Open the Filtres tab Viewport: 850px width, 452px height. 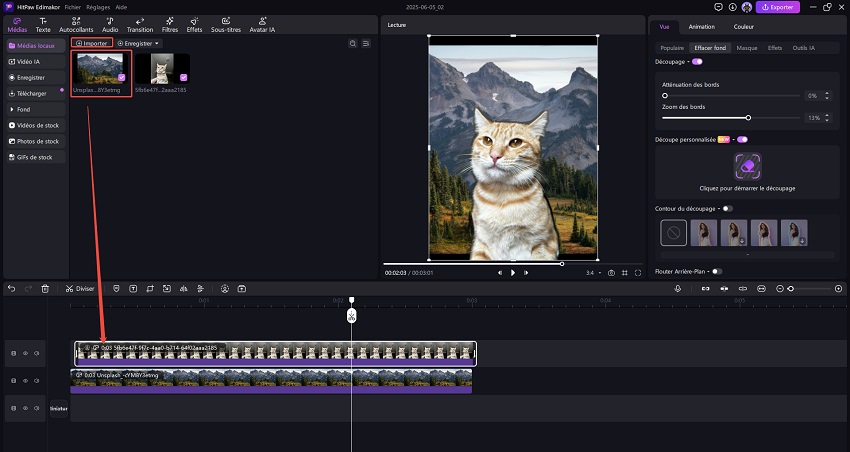[x=170, y=25]
